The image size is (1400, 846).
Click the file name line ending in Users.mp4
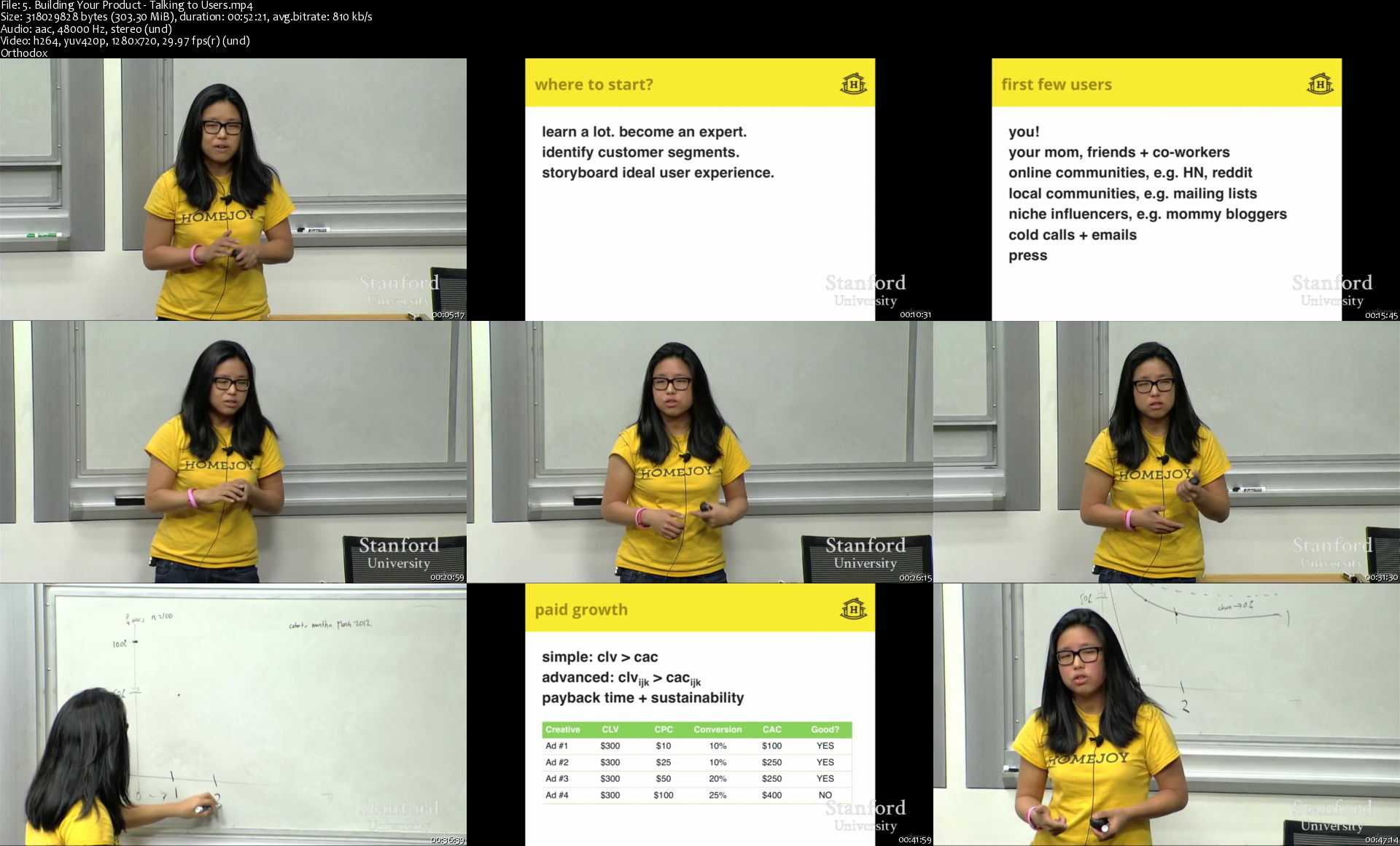tap(126, 5)
